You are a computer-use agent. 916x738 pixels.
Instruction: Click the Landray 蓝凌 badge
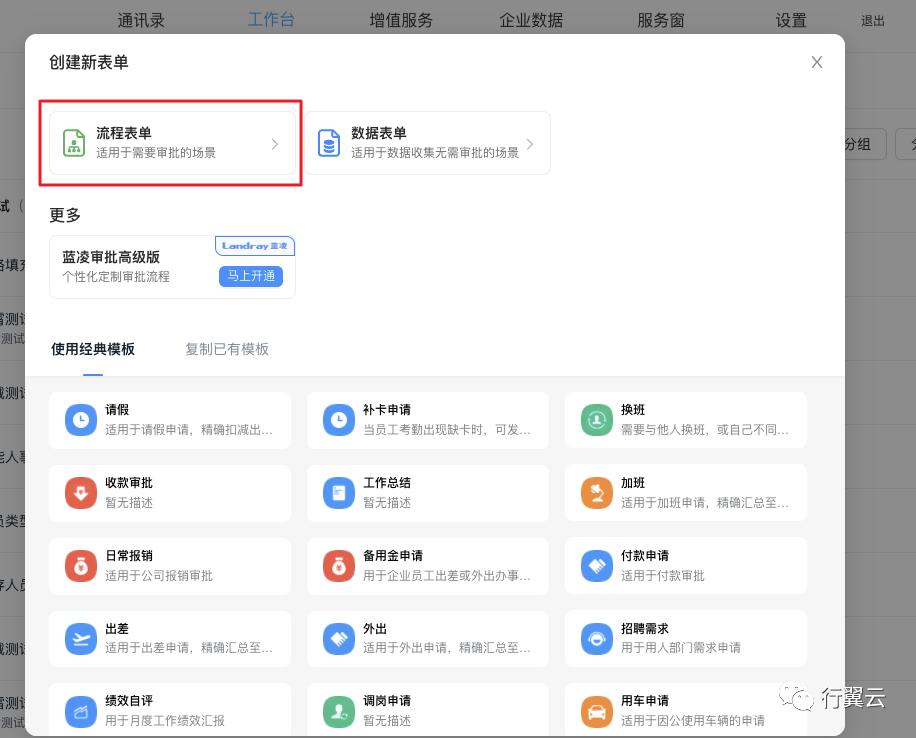(x=255, y=246)
